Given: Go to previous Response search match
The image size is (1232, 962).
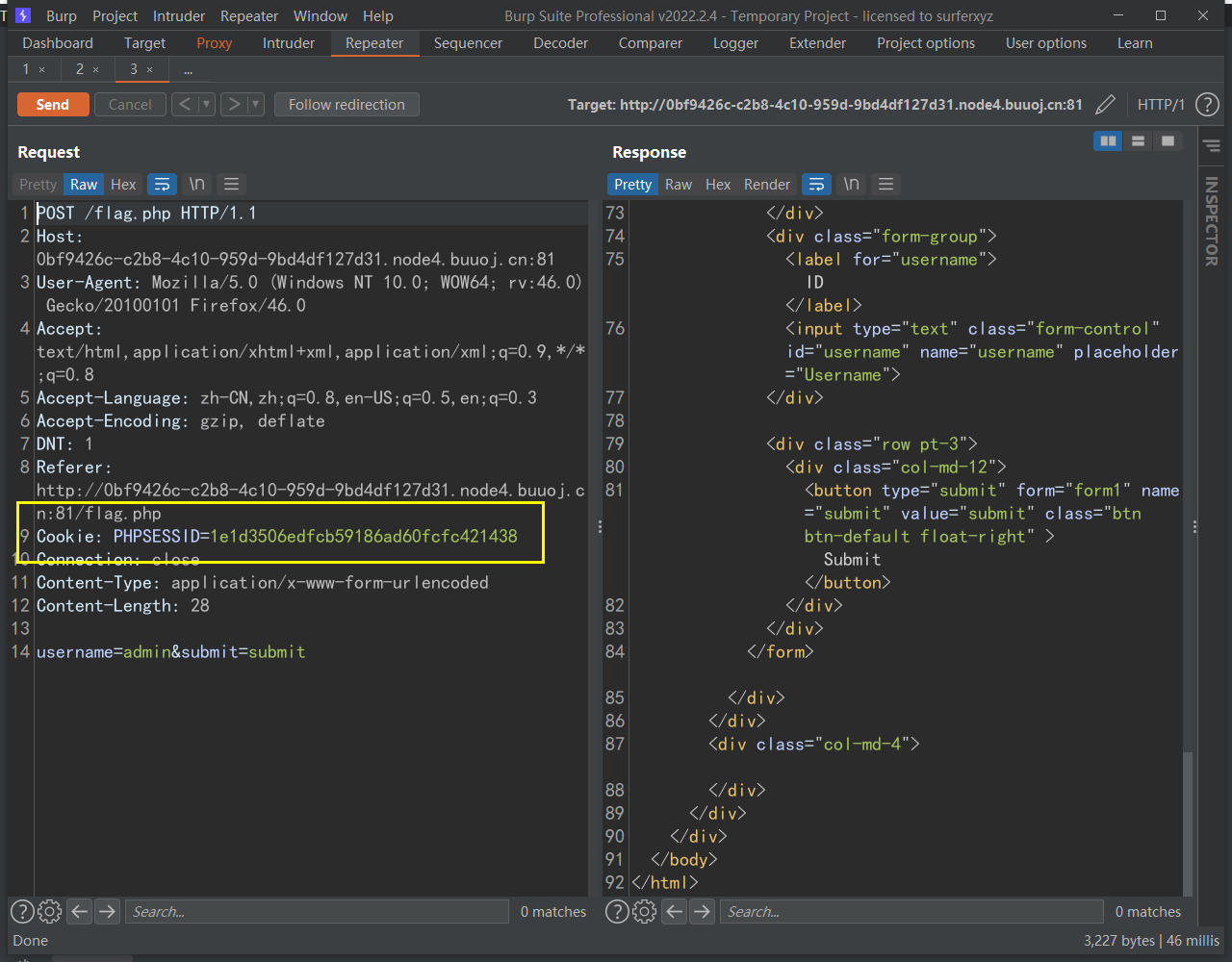Looking at the screenshot, I should point(675,911).
